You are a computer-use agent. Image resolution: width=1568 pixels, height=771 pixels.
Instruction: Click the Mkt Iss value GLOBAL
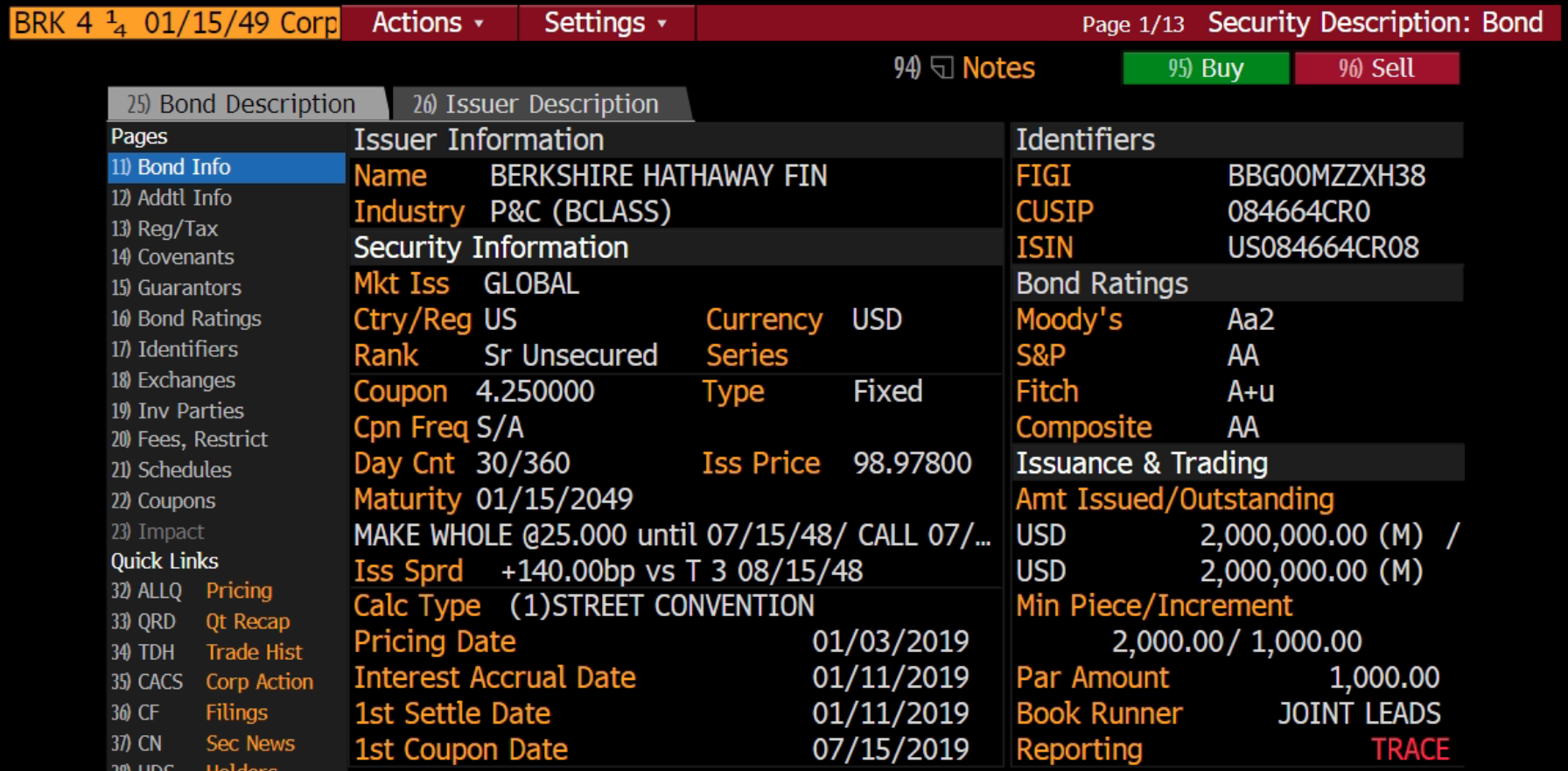pyautogui.click(x=531, y=284)
